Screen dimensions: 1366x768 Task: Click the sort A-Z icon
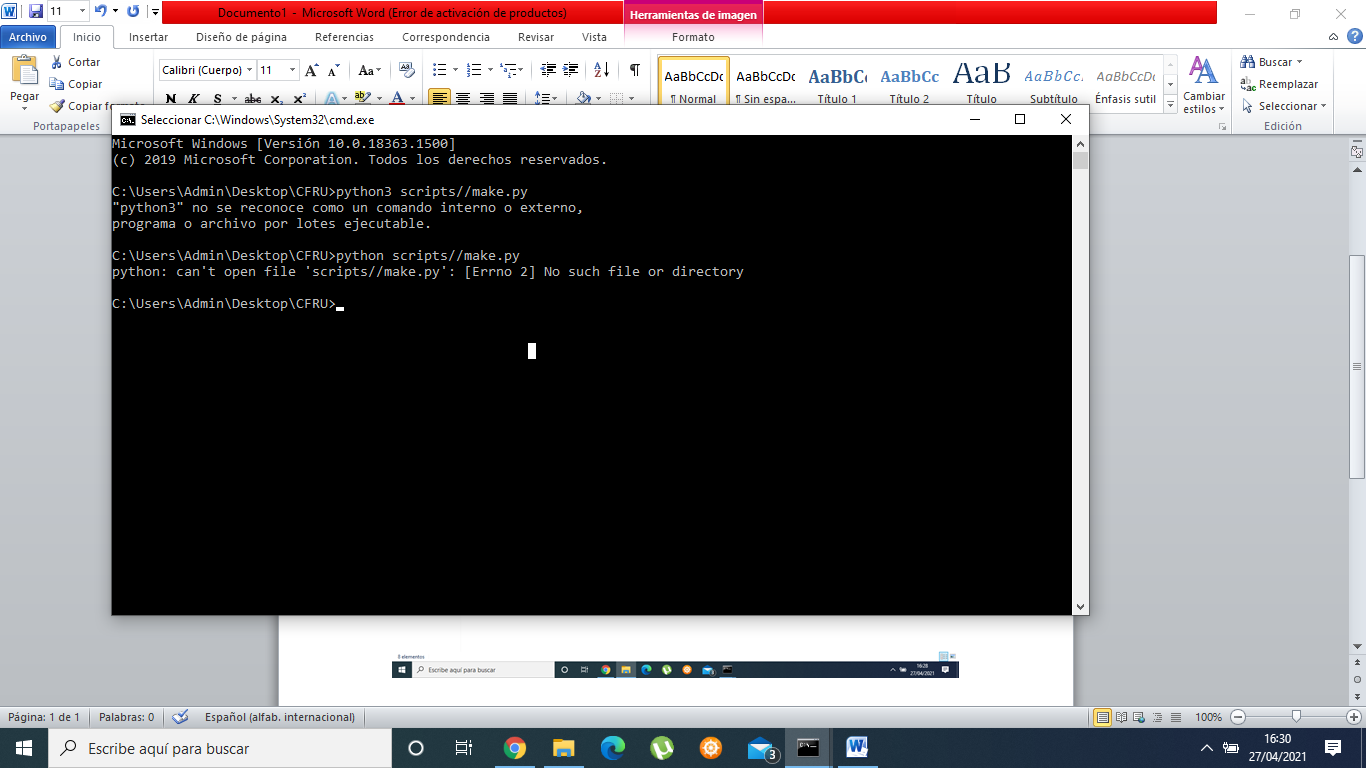601,70
